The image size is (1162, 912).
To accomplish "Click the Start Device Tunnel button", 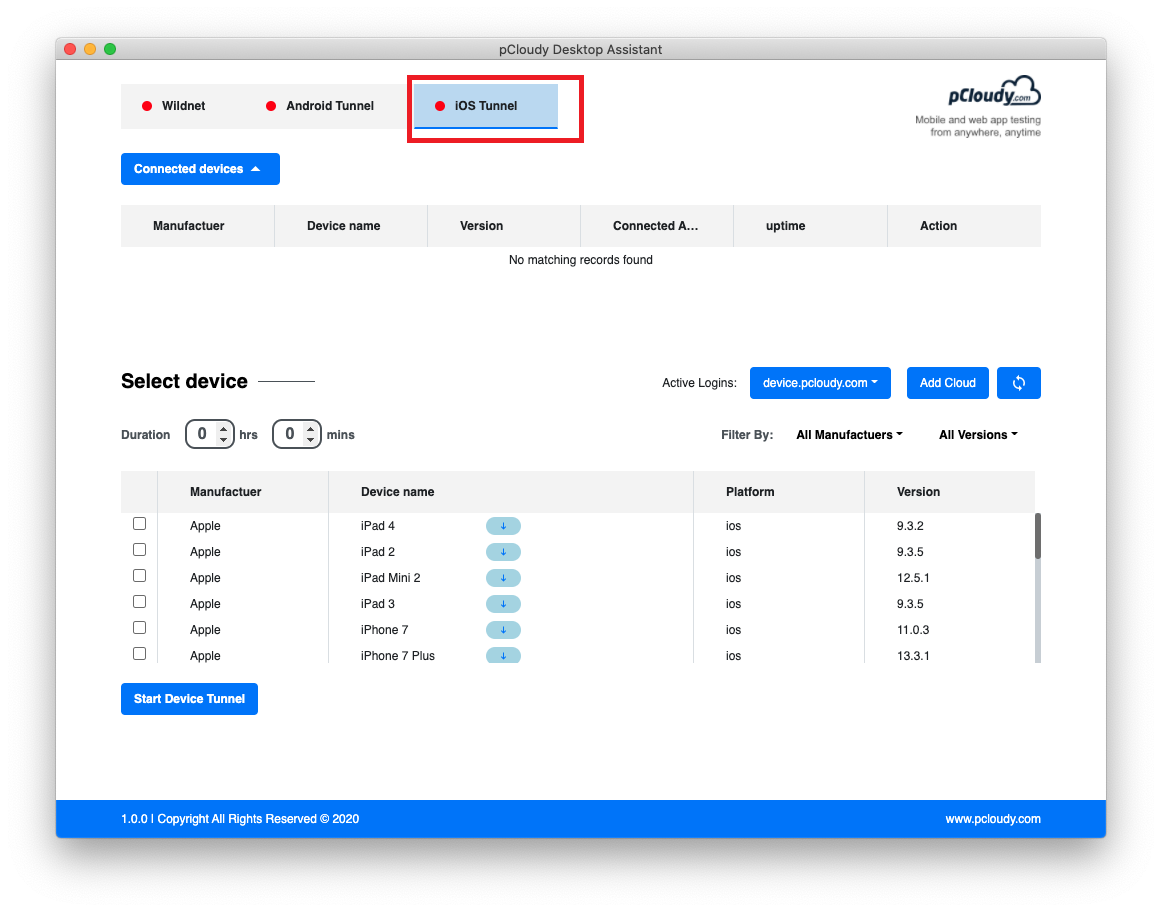I will coord(189,699).
